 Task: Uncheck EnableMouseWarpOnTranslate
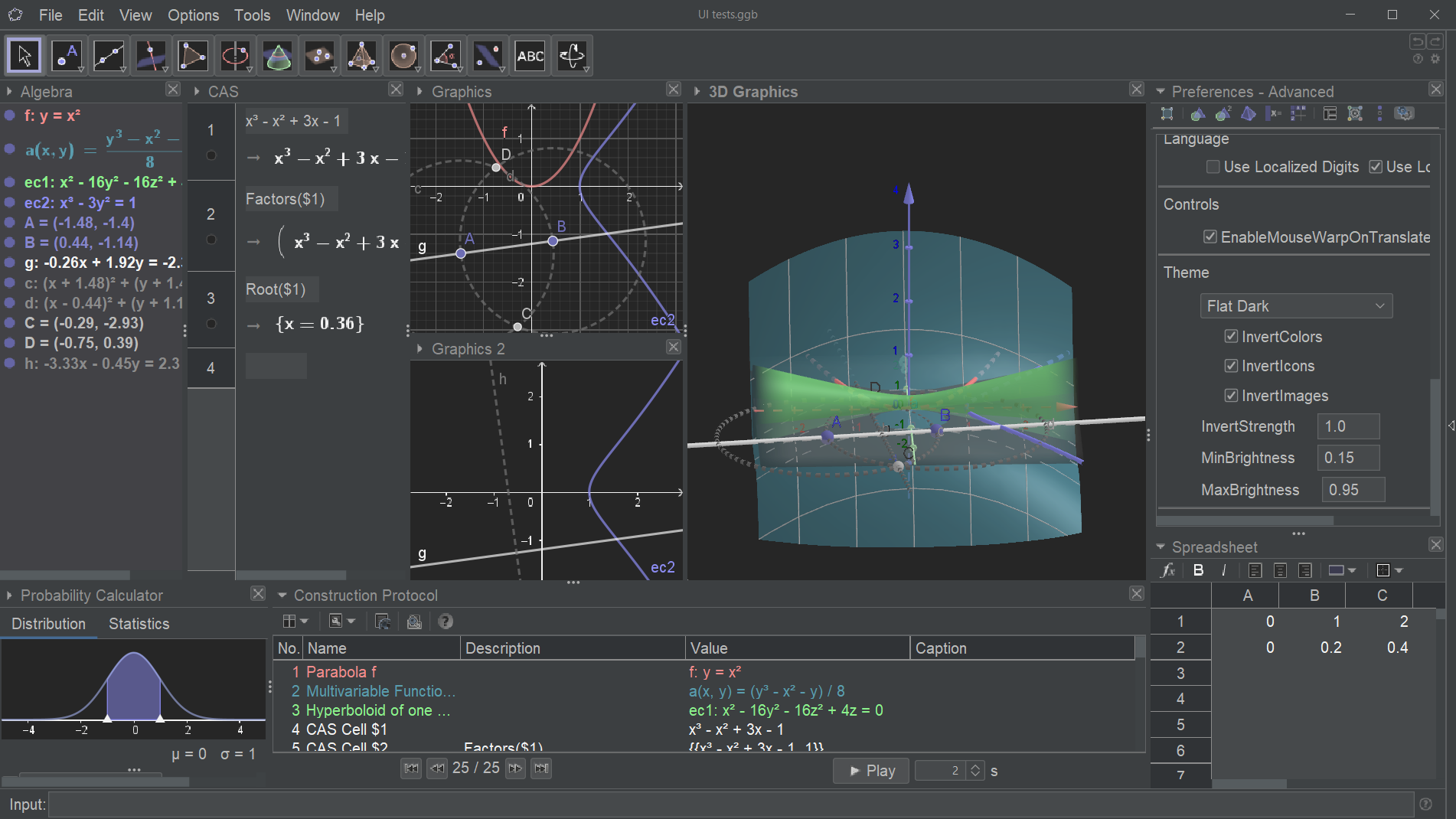point(1210,237)
